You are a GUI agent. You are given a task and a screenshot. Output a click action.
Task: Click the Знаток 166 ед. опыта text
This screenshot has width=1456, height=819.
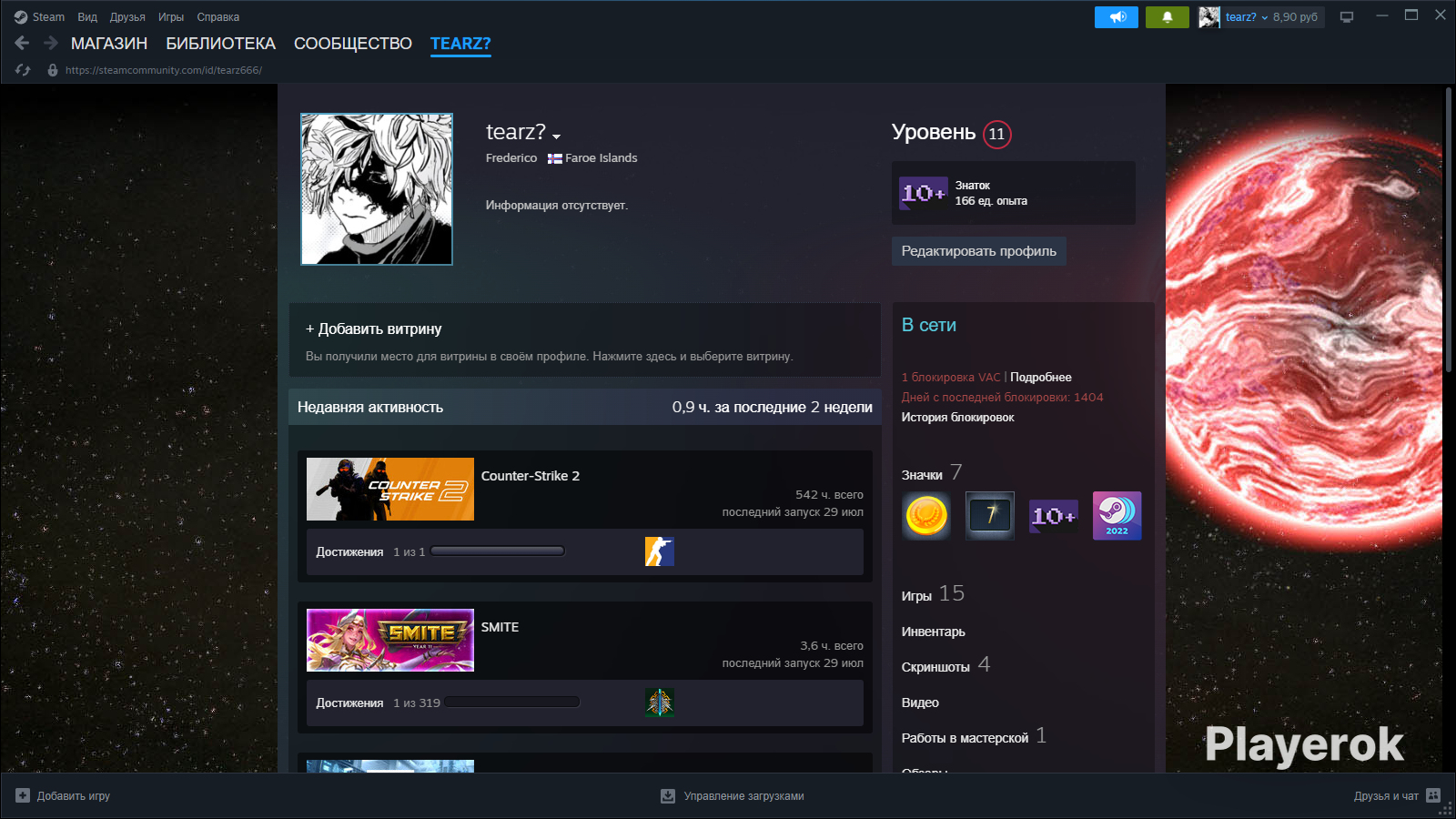[991, 193]
